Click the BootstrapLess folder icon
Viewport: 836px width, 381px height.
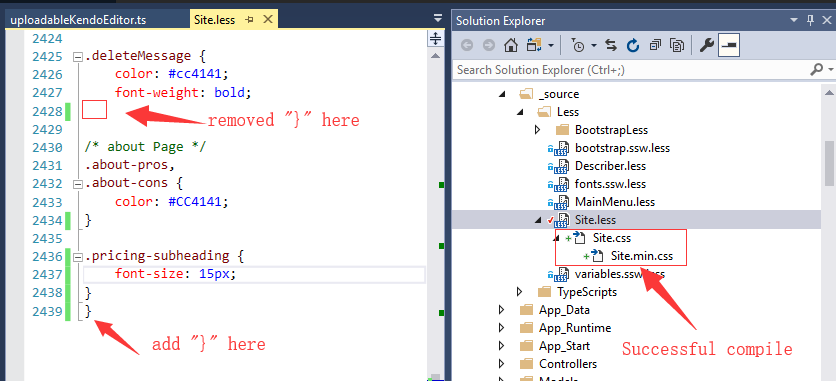[x=562, y=130]
